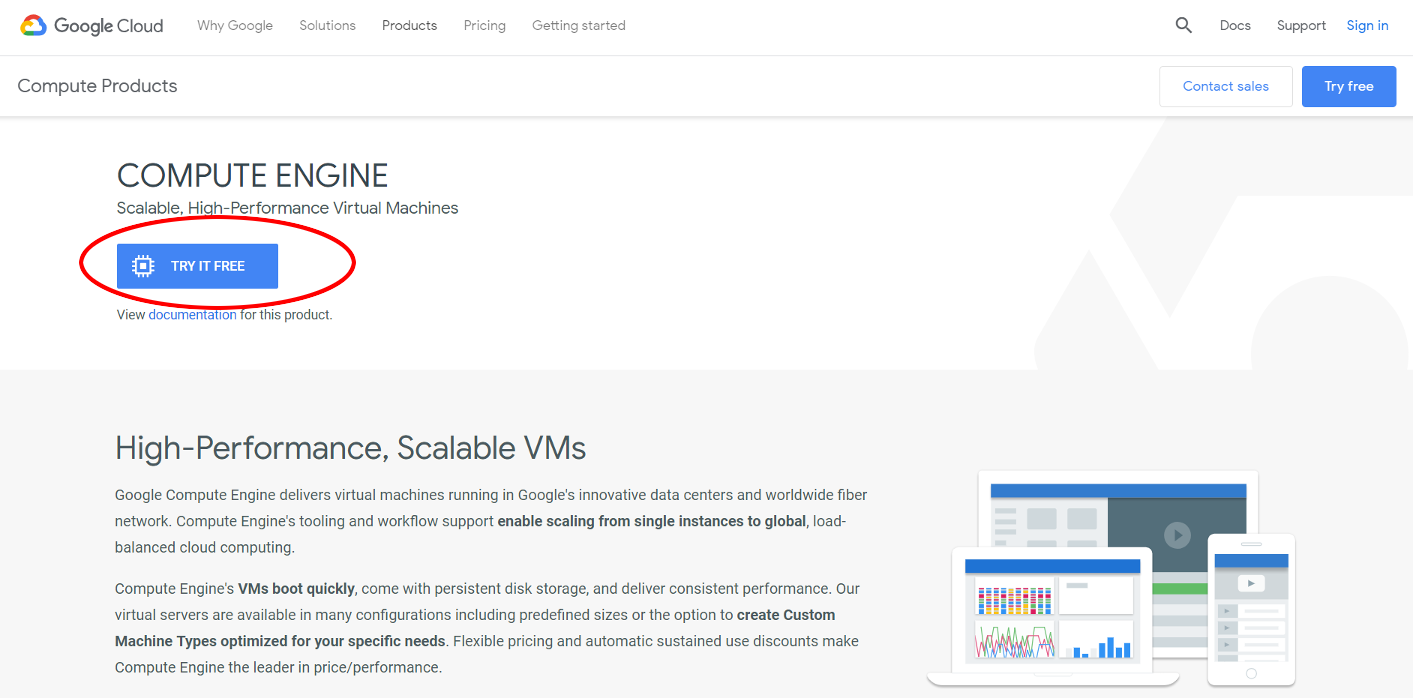The width and height of the screenshot is (1413, 698).
Task: Click the chip icon on TRY IT FREE
Action: click(144, 266)
